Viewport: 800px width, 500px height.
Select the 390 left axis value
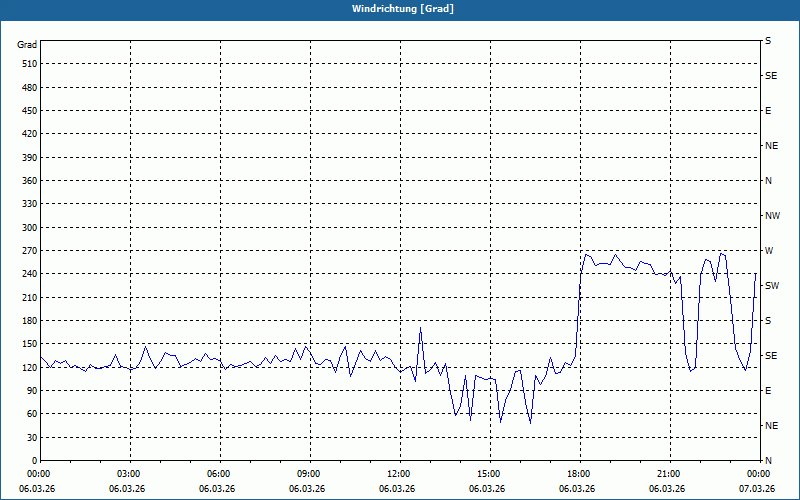30,158
